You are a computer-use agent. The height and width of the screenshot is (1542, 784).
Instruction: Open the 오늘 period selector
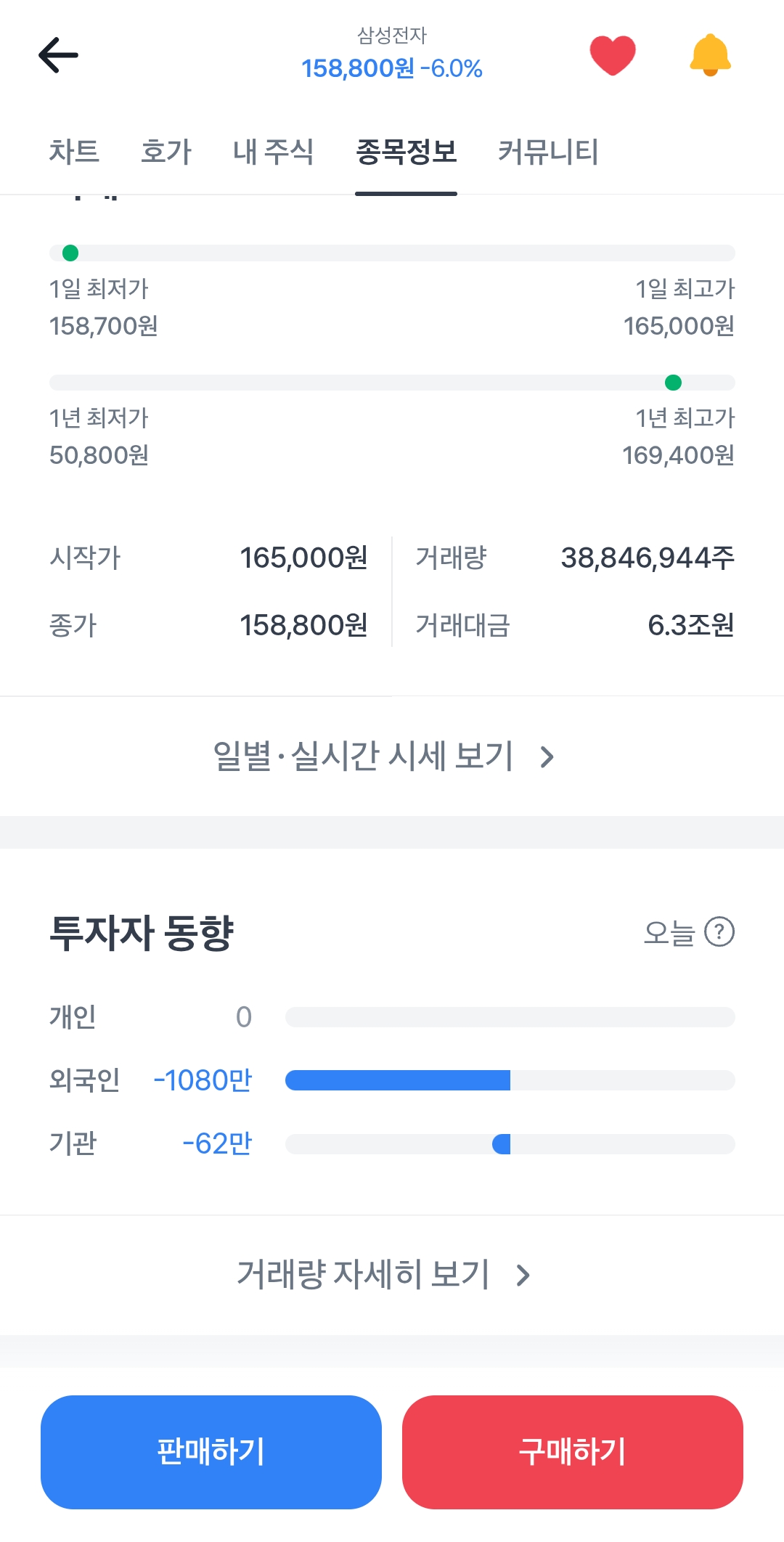click(669, 932)
